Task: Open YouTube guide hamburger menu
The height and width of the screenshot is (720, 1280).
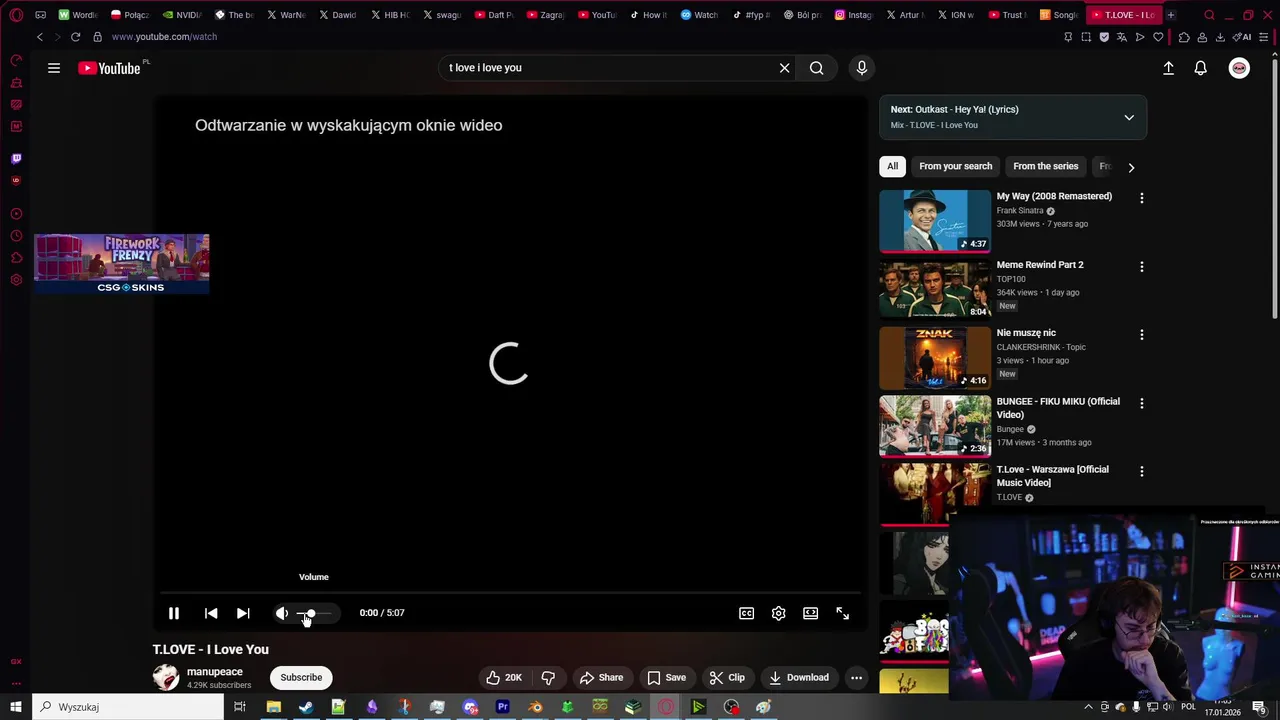Action: tap(54, 68)
